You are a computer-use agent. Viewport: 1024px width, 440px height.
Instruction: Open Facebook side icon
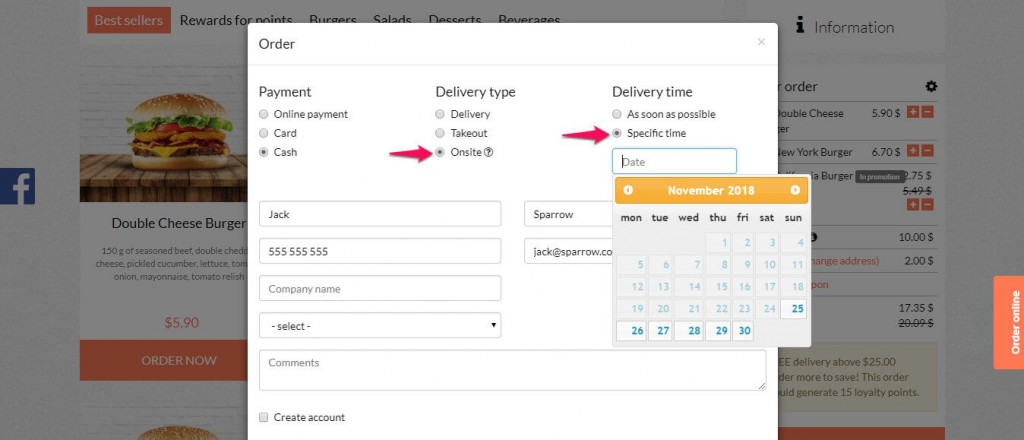tap(18, 186)
